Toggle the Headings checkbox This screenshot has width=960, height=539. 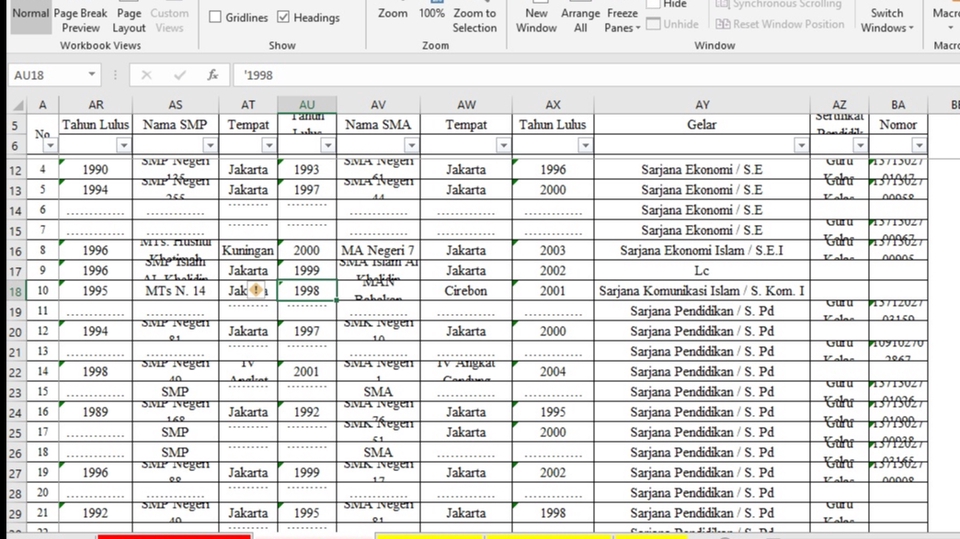point(283,17)
